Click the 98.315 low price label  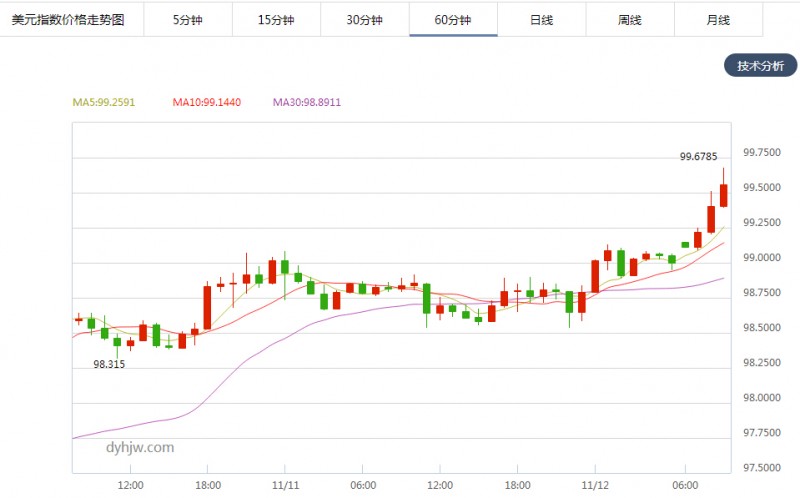point(109,365)
